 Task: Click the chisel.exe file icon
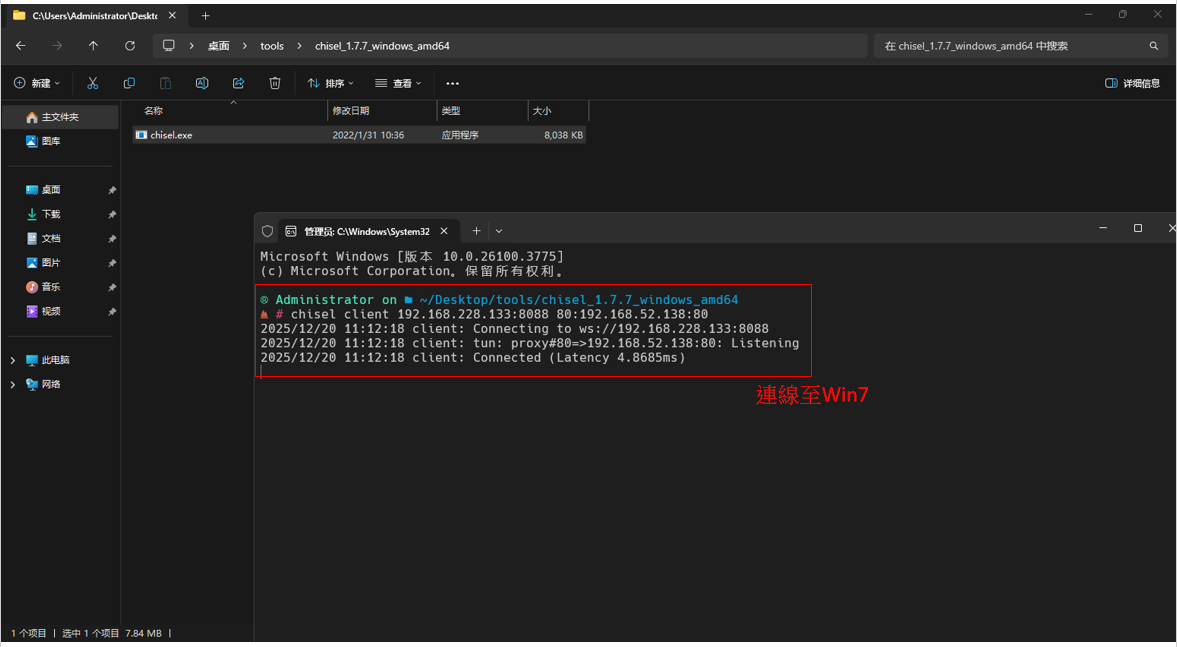coord(141,135)
